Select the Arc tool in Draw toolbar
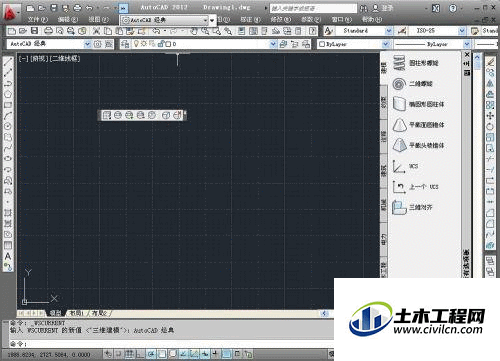The width and height of the screenshot is (500, 361). (8, 116)
